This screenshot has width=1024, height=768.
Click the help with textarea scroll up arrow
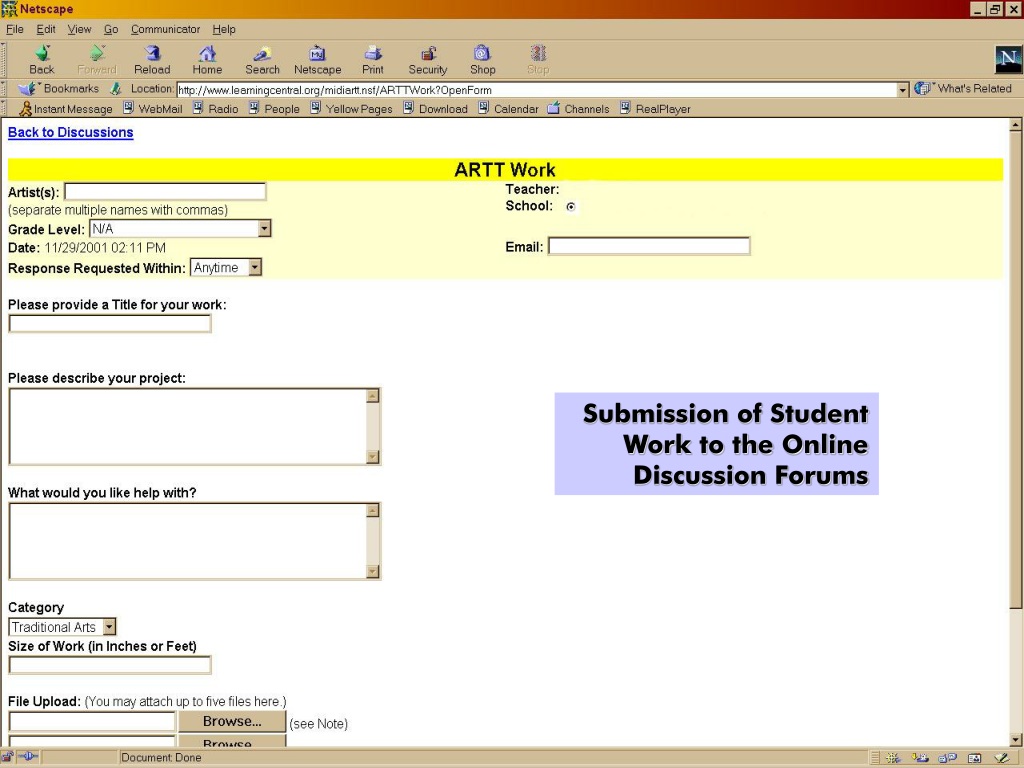[373, 510]
